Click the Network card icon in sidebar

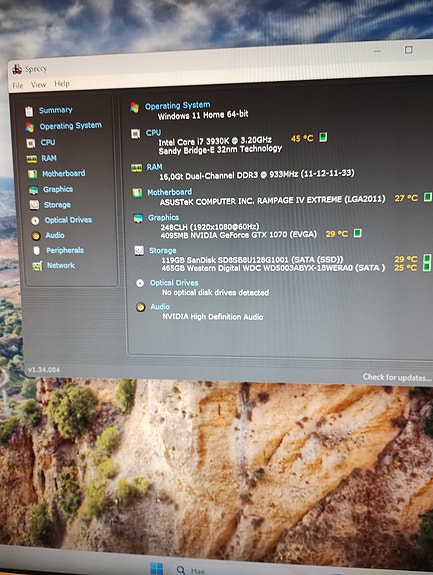[x=37, y=266]
